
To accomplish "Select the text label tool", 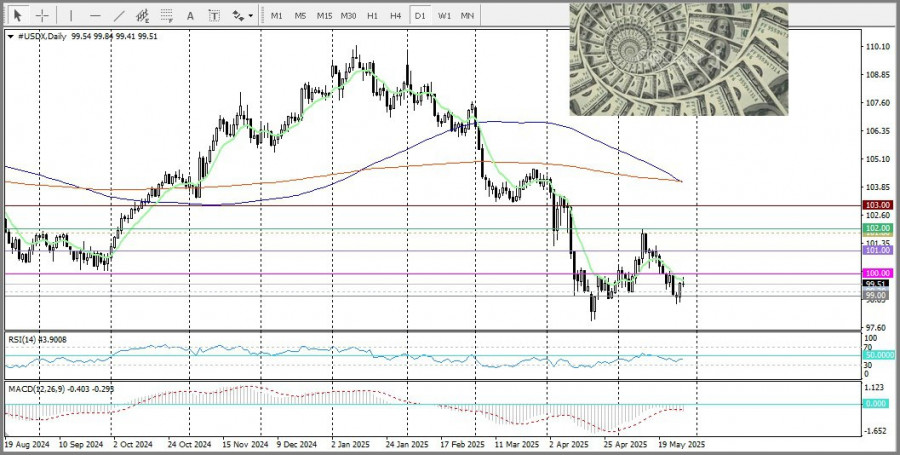I will click(214, 16).
